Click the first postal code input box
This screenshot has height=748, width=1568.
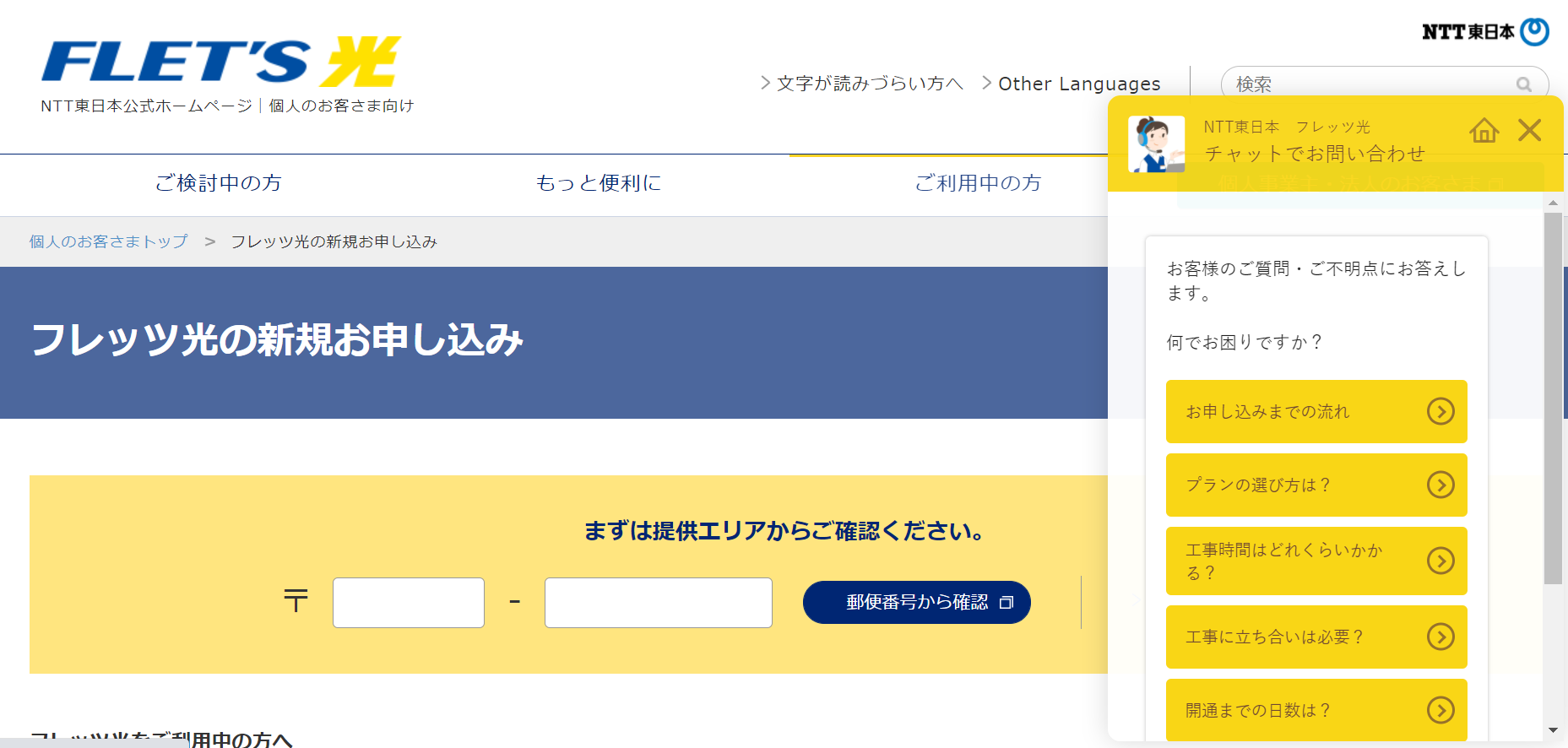(x=409, y=603)
